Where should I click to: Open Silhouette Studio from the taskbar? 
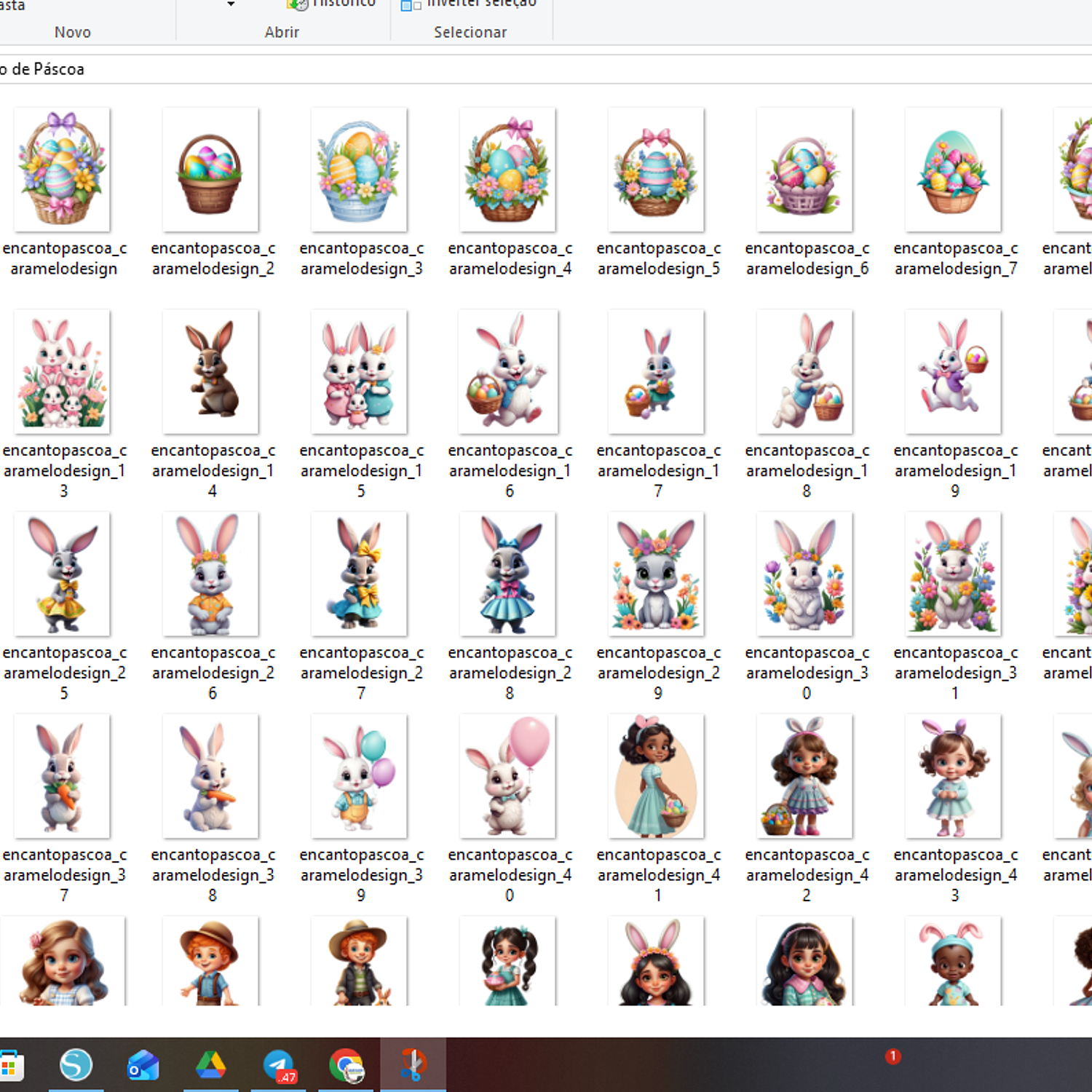click(76, 1065)
